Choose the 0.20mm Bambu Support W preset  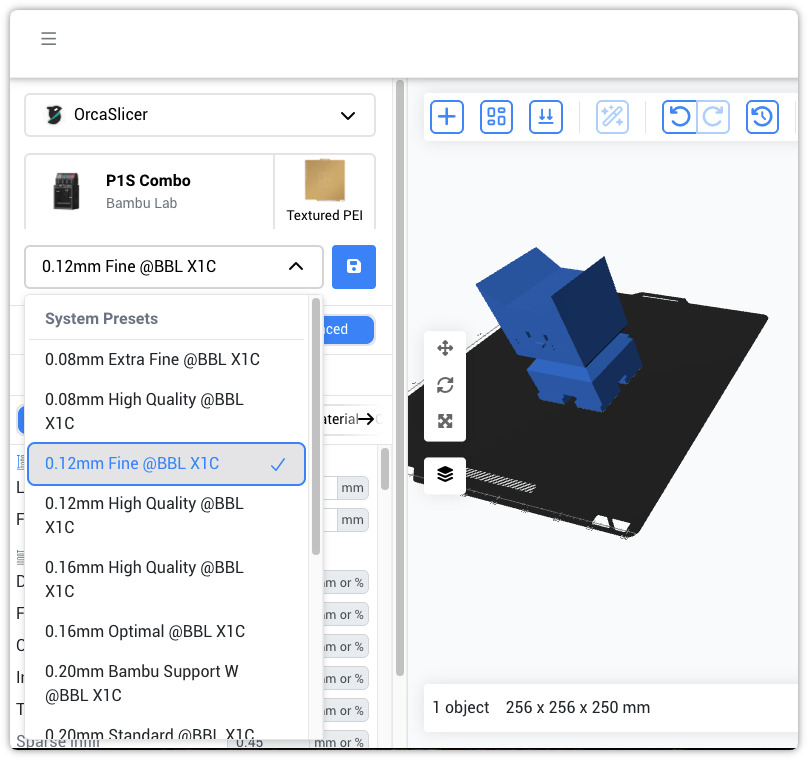pyautogui.click(x=140, y=683)
